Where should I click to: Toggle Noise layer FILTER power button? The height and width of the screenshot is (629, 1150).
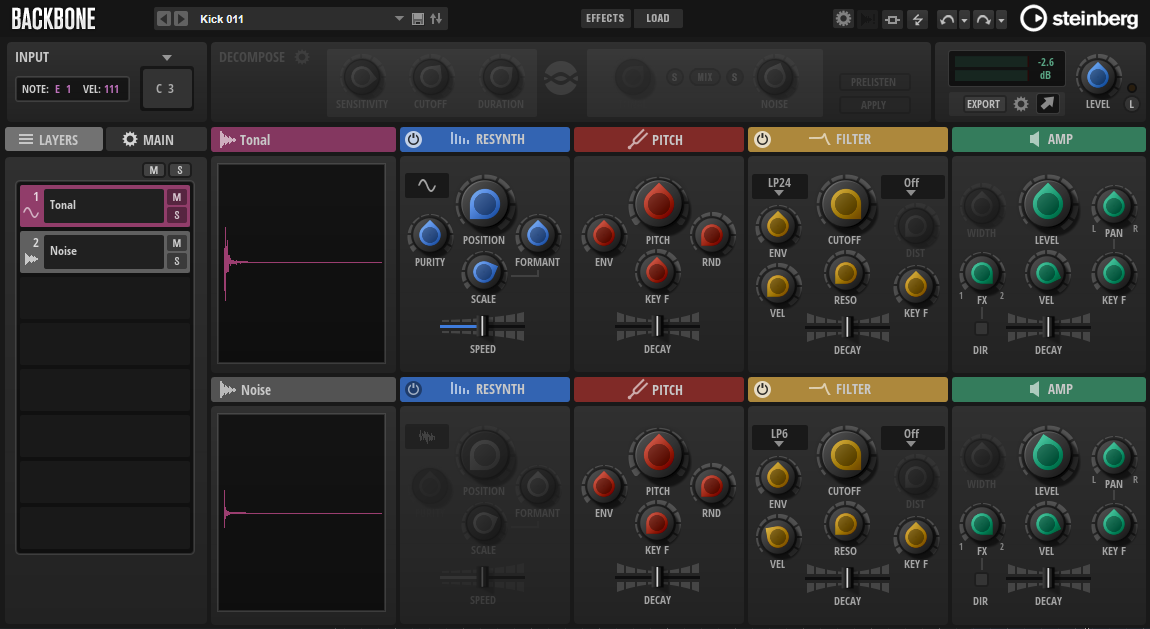coord(762,389)
